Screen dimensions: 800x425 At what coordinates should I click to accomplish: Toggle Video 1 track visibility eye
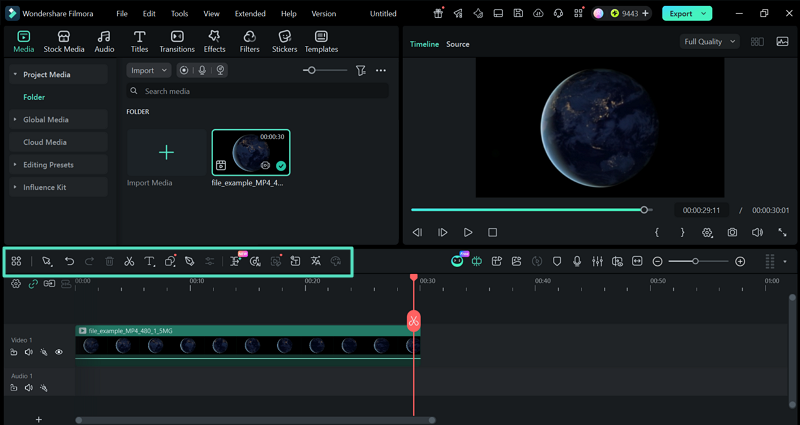[59, 352]
